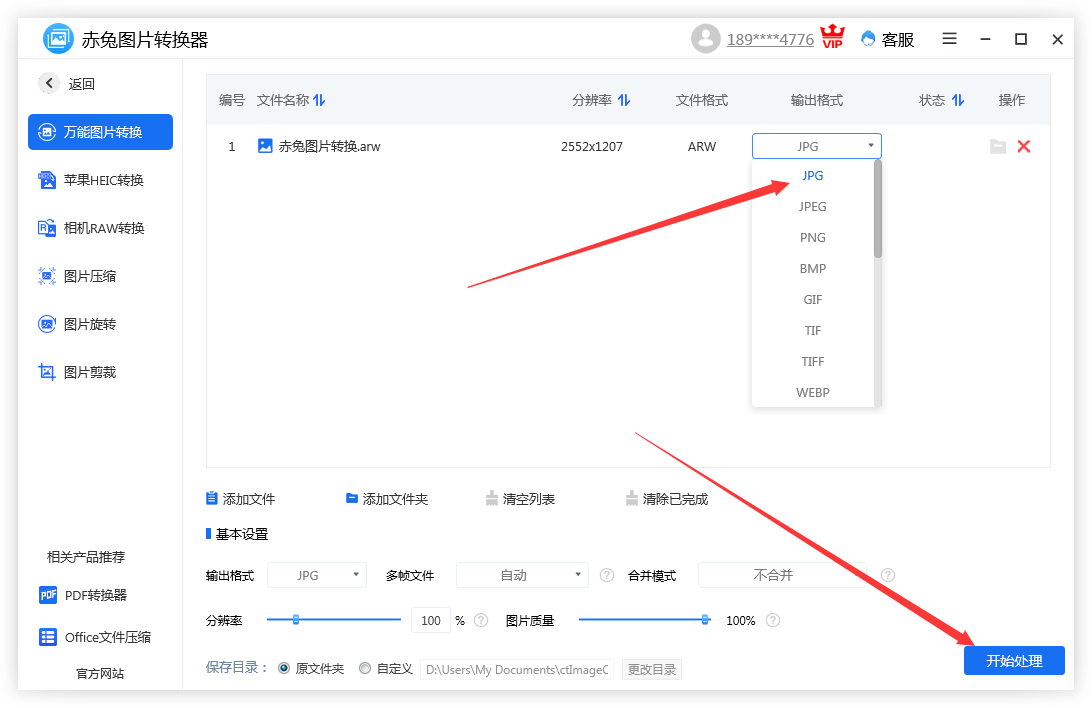The height and width of the screenshot is (708, 1092).
Task: Click help icon beside 合并模式 setting
Action: (887, 575)
